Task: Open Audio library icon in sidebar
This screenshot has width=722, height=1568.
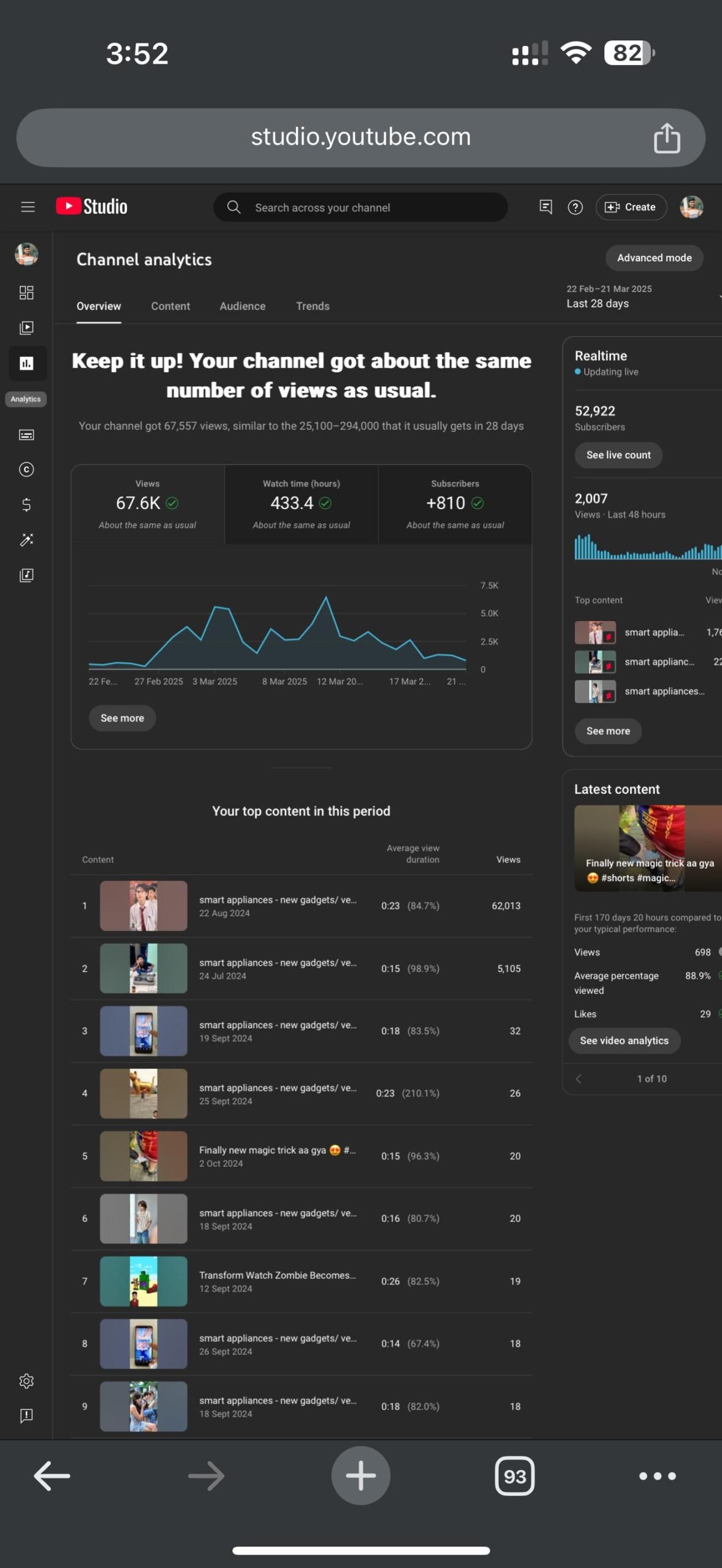Action: 26,575
